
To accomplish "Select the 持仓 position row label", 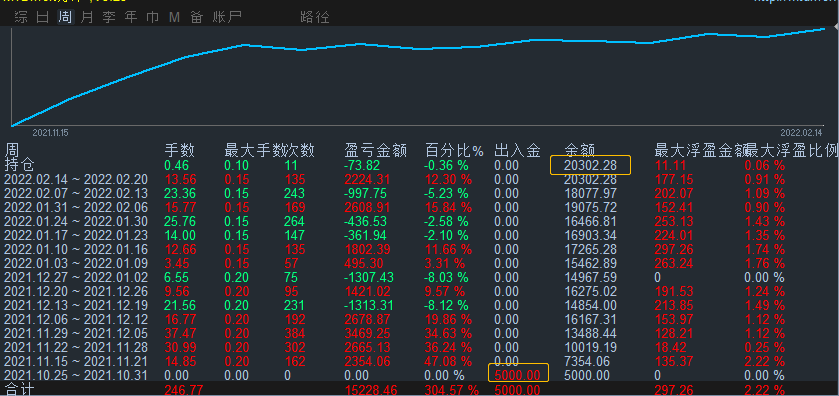I will click(x=19, y=164).
